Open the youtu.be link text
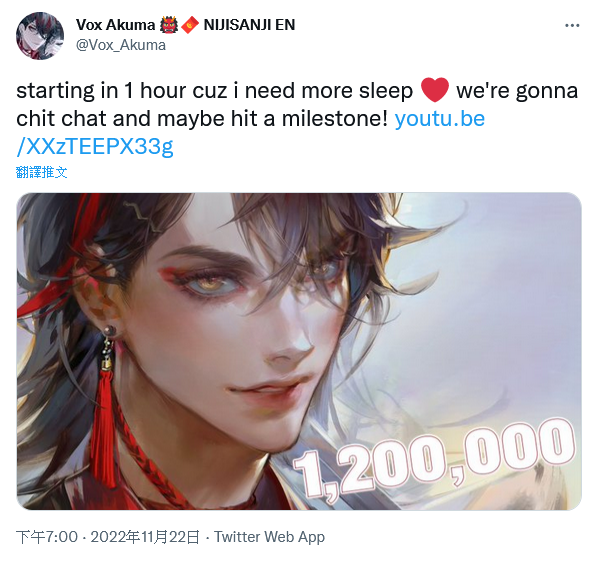Image resolution: width=598 pixels, height=563 pixels. pos(440,119)
